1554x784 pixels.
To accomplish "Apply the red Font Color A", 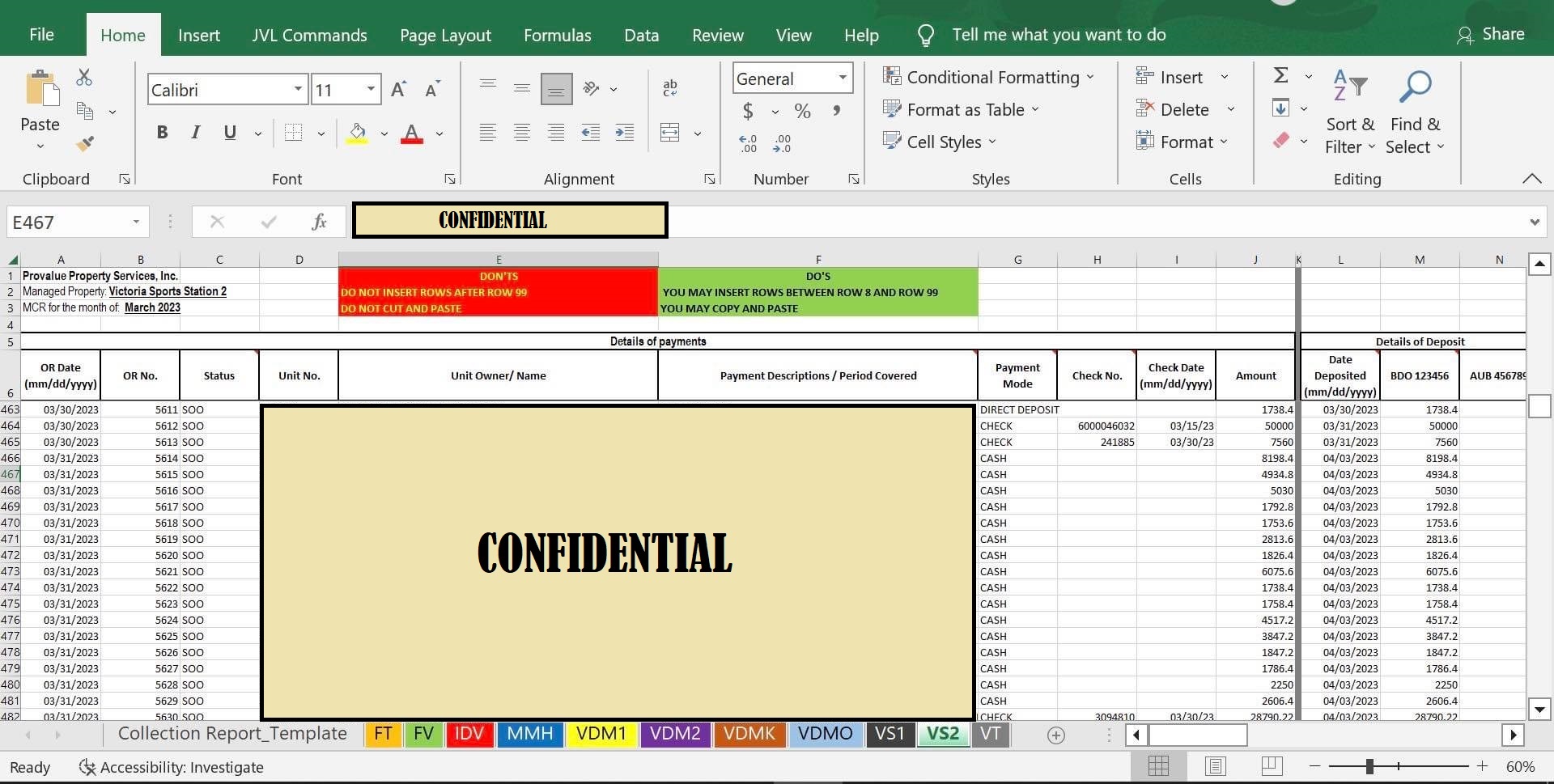I will point(412,133).
